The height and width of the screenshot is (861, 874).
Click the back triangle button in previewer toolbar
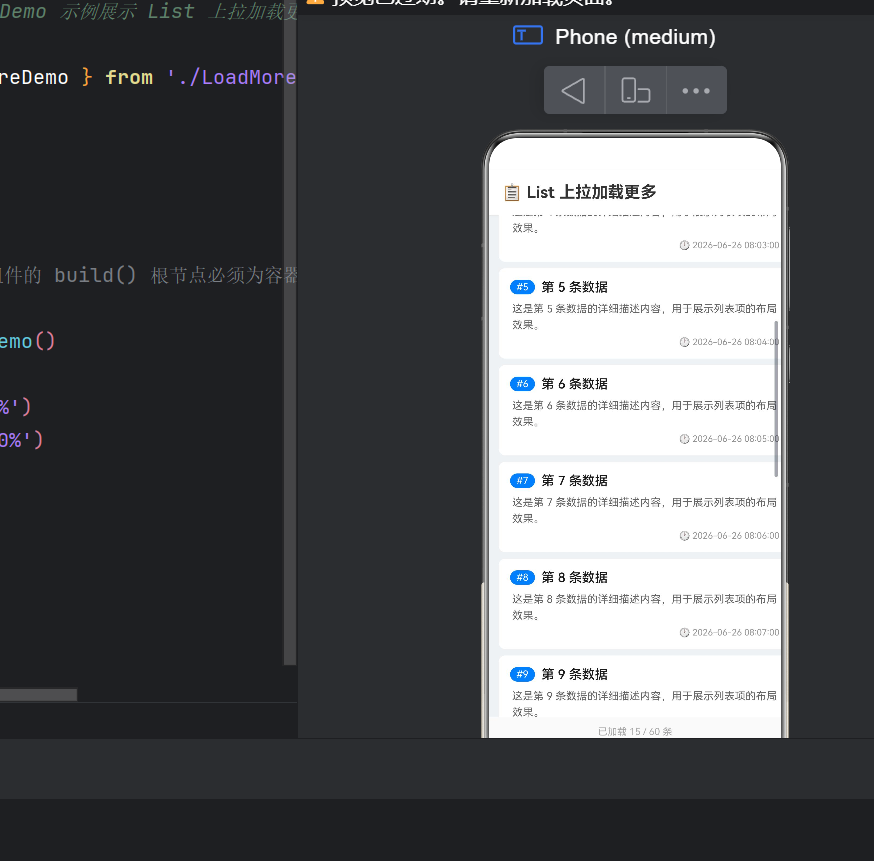pos(574,90)
